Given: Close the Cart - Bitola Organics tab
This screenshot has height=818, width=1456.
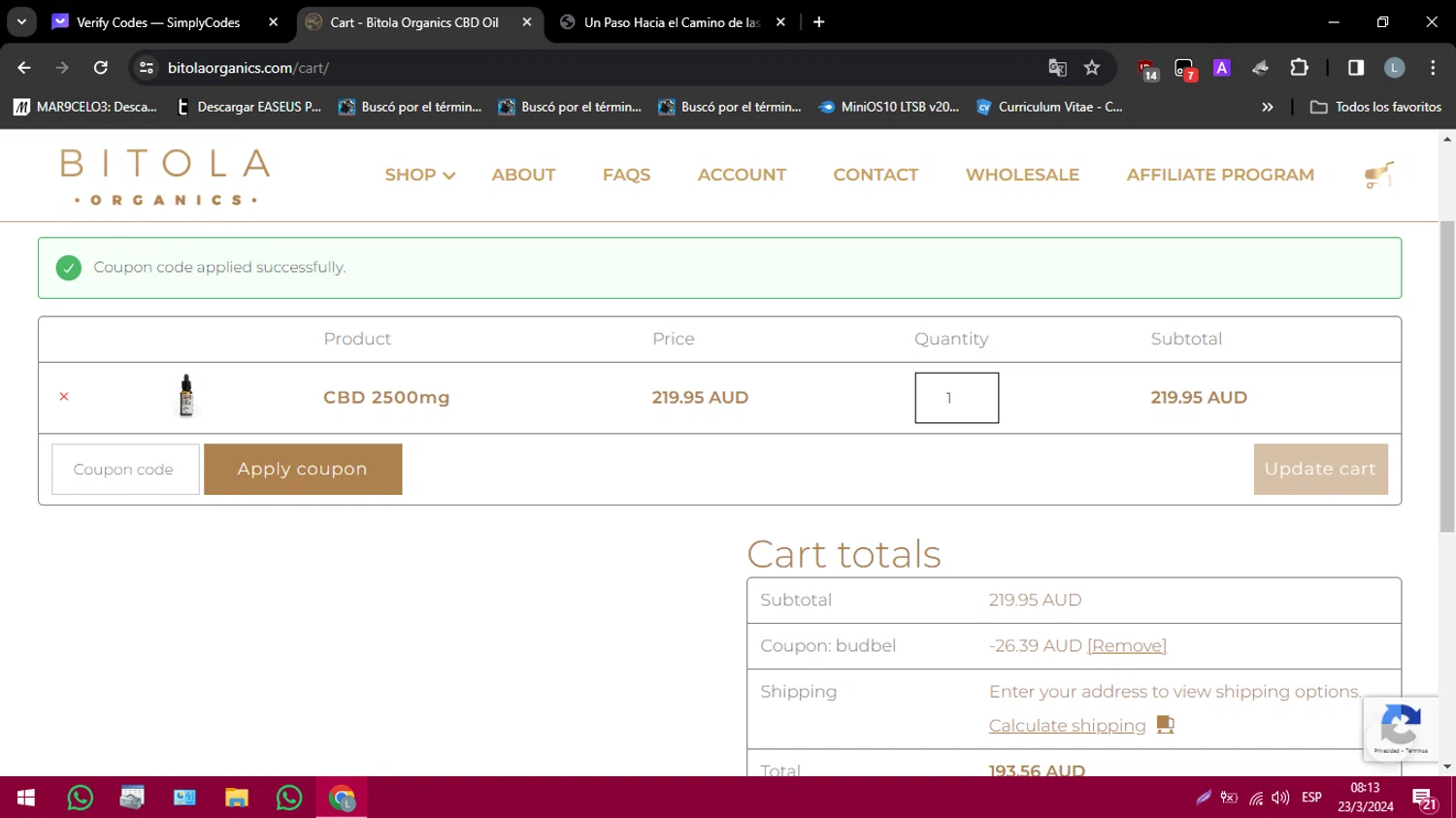Looking at the screenshot, I should coord(527,22).
